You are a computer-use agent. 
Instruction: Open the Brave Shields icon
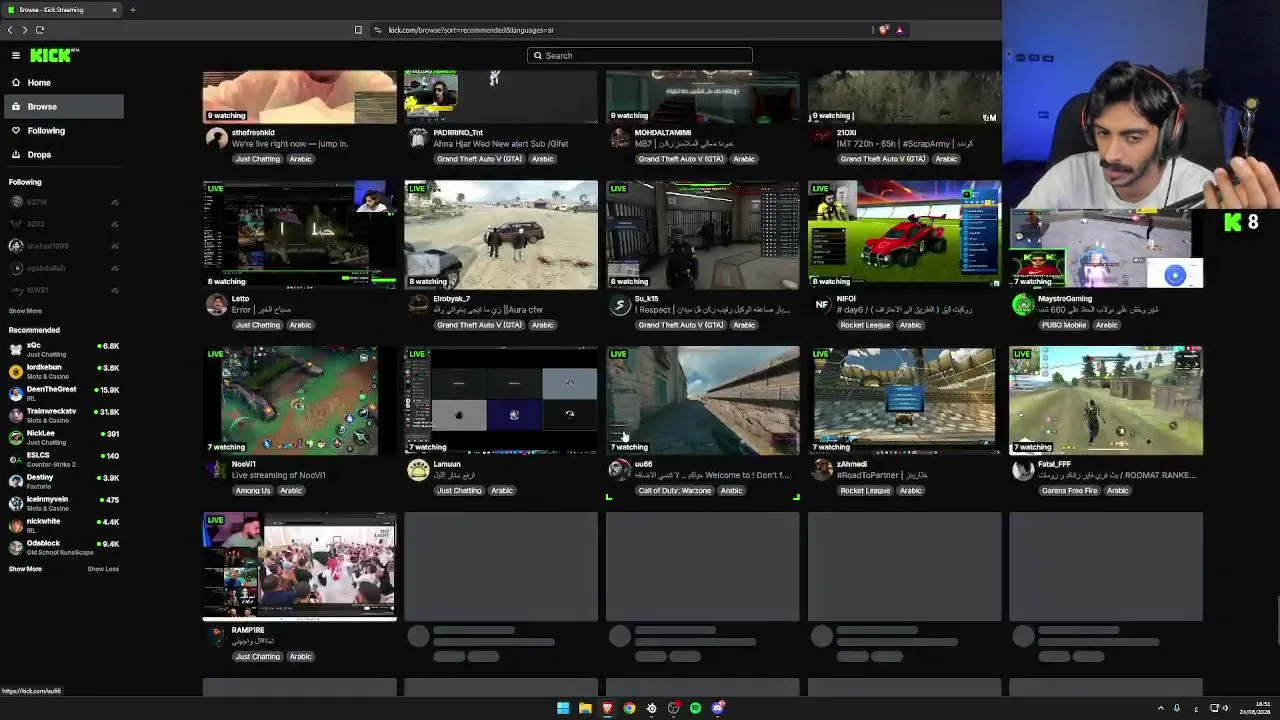883,30
